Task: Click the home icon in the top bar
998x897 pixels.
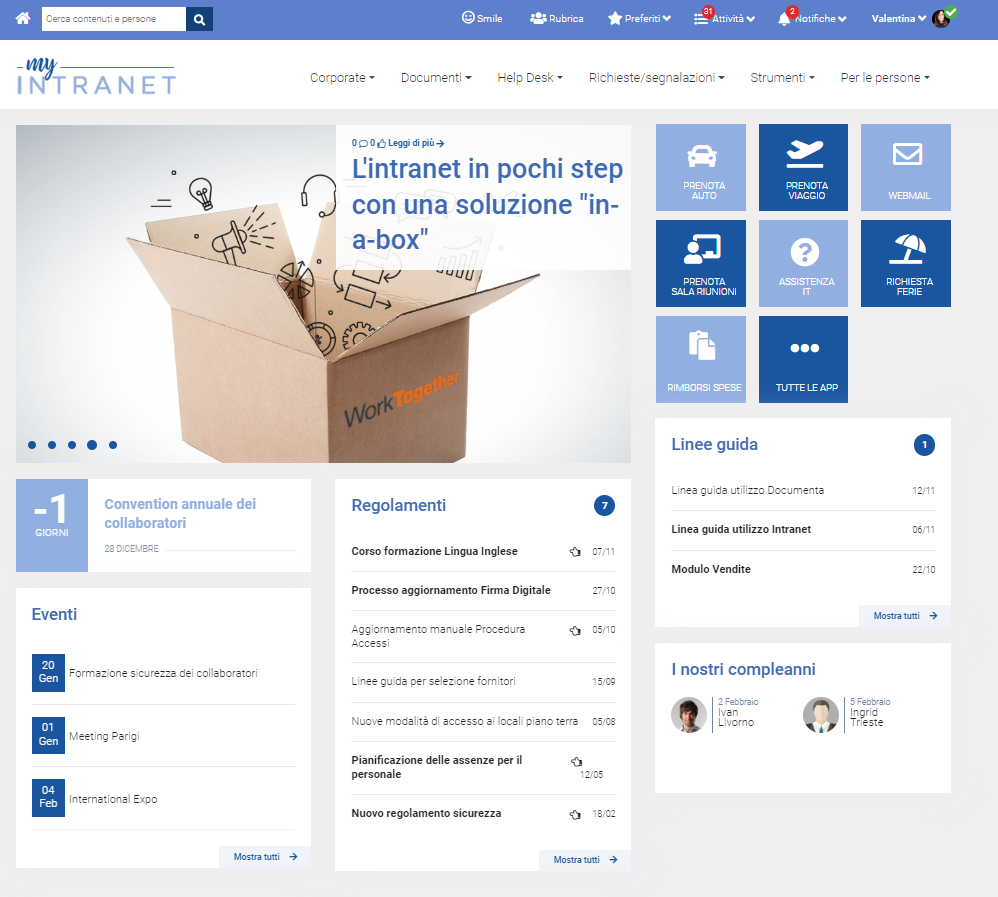Action: pos(22,18)
